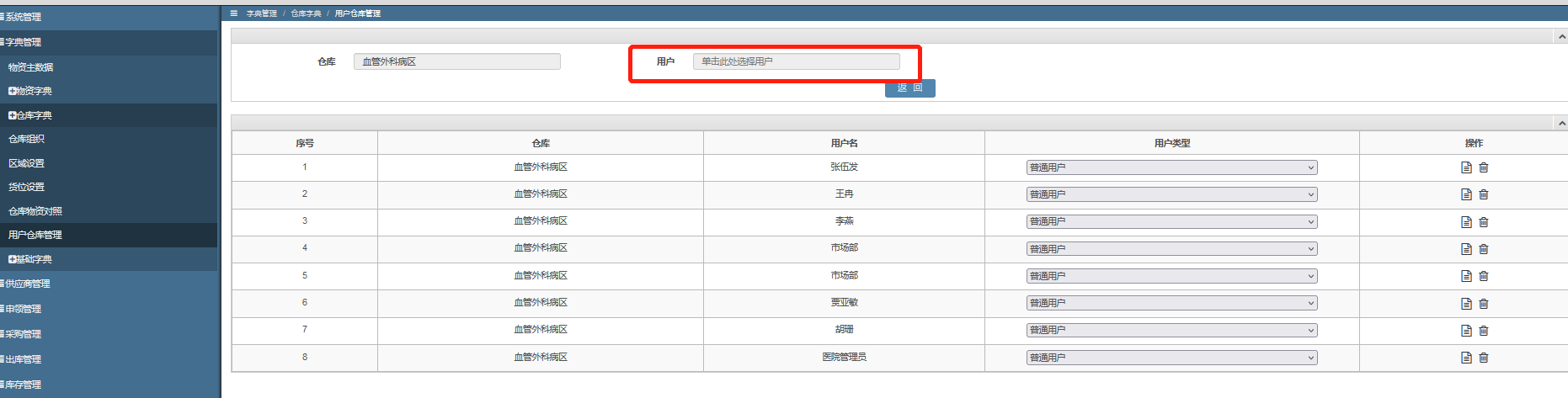
Task: Click the trash icon in 胡珊's row
Action: pos(1484,331)
